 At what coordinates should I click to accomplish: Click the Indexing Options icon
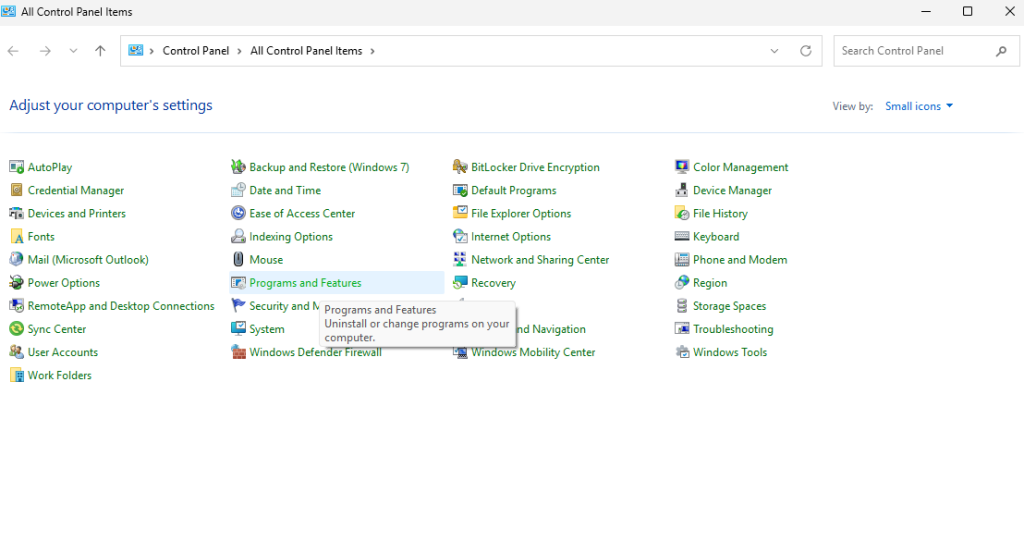coord(238,236)
